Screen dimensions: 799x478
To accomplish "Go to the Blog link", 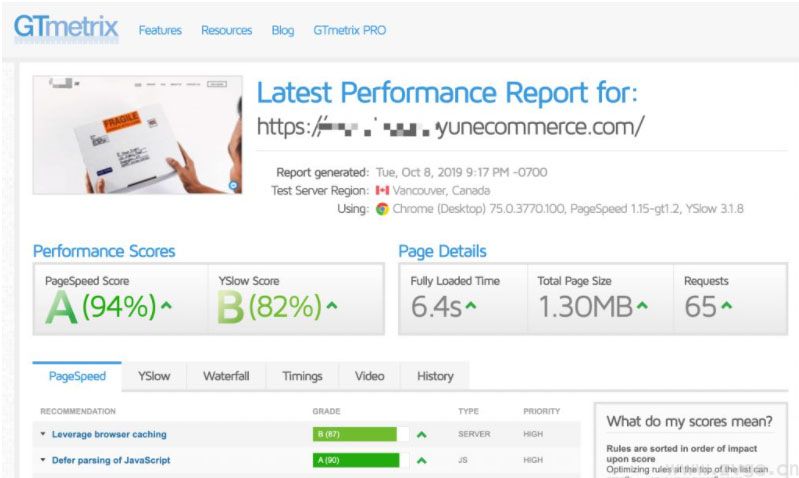I will (283, 30).
